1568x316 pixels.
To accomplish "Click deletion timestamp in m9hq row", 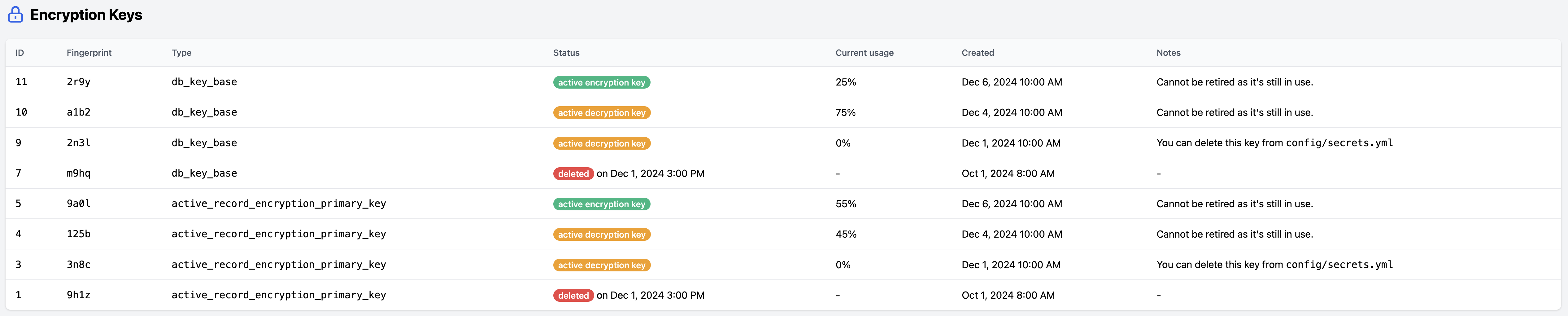I will click(x=651, y=173).
